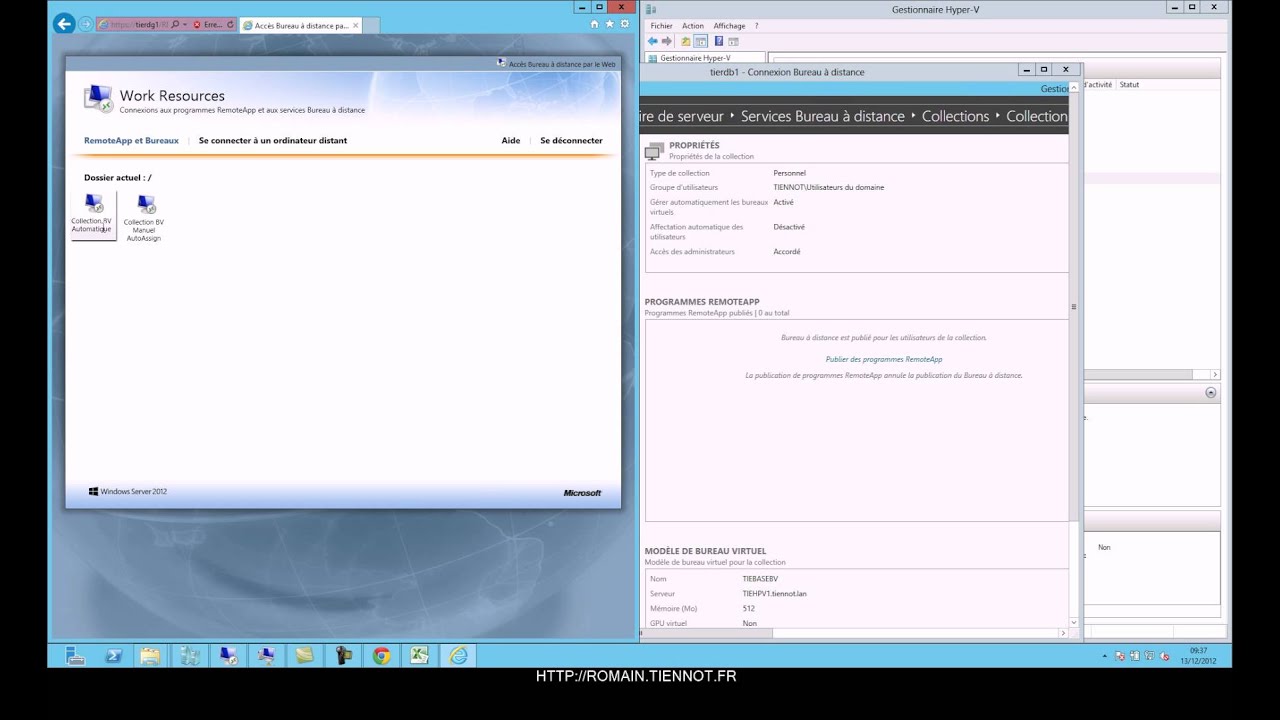
Task: Click the Work Resources logo icon
Action: click(x=98, y=98)
